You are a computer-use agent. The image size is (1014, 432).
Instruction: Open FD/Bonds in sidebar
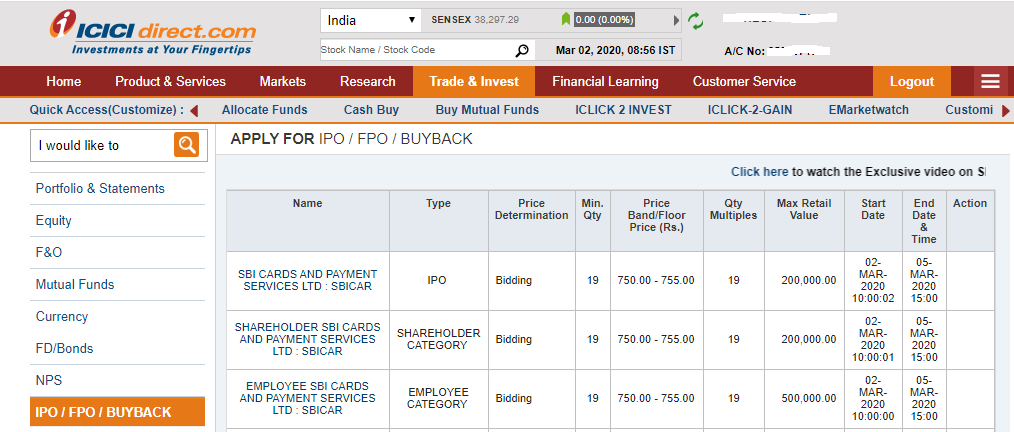65,349
